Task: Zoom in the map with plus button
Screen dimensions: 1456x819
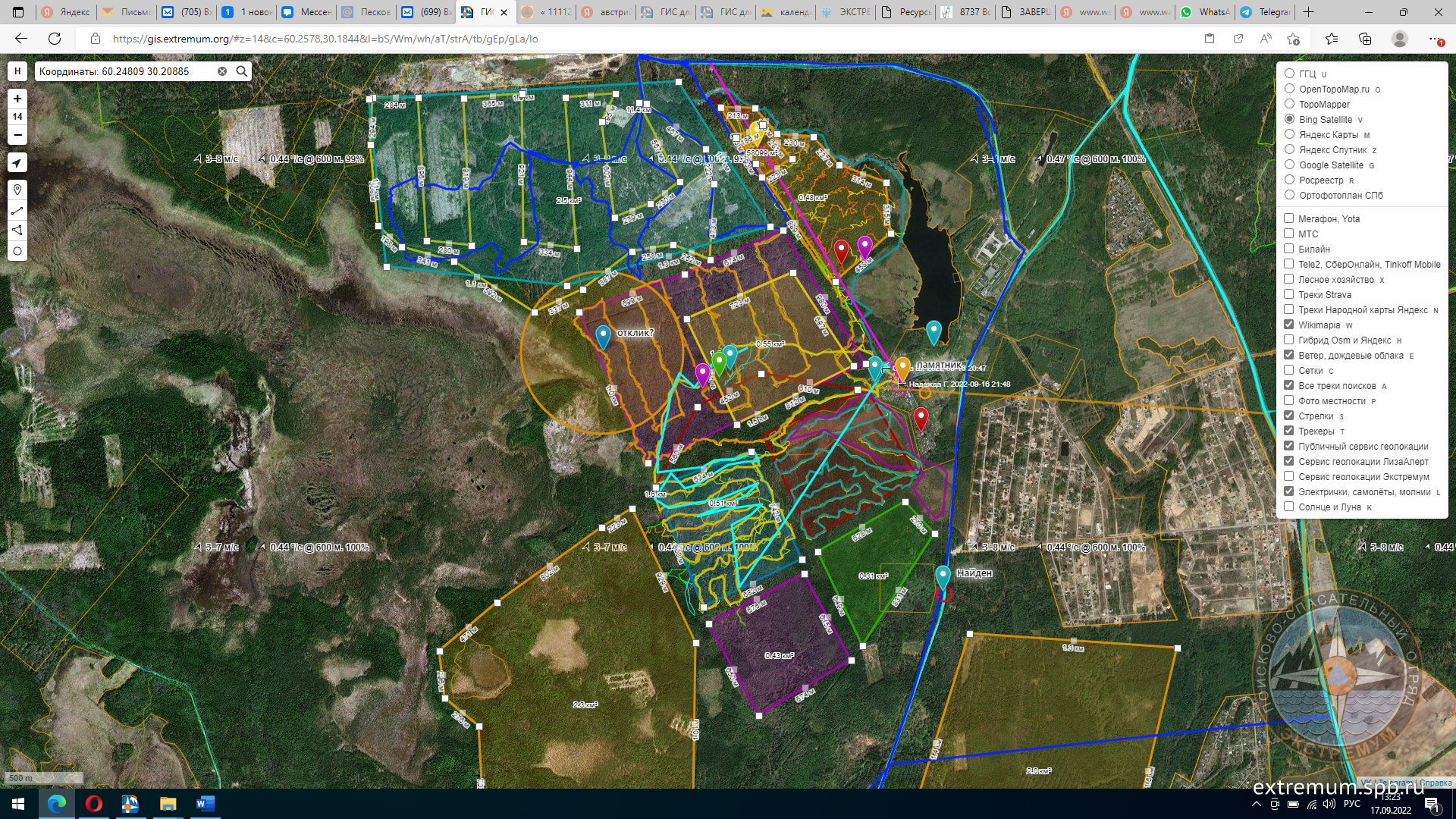Action: tap(17, 99)
